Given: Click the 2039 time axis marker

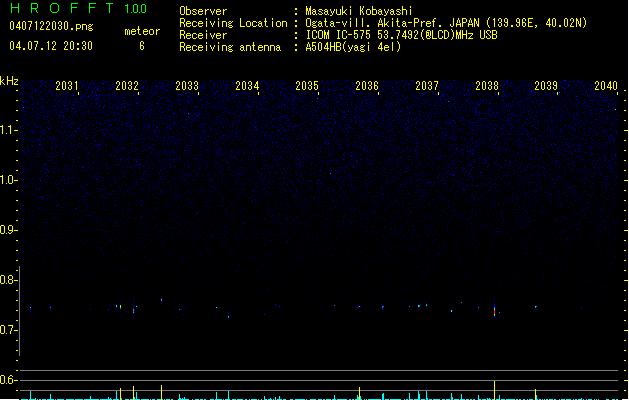Looking at the screenshot, I should coord(546,85).
